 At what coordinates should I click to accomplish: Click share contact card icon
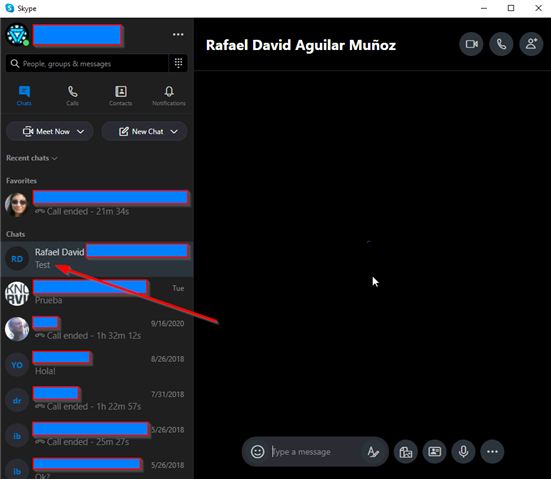point(435,452)
